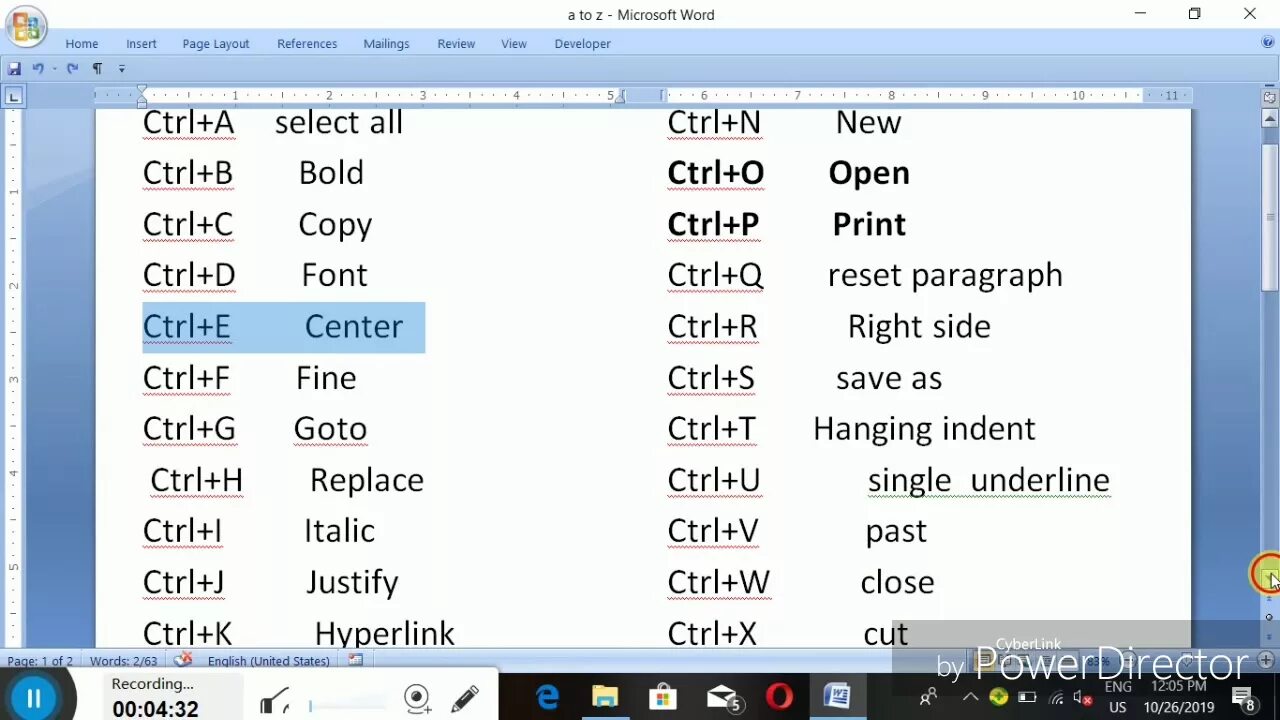Screen dimensions: 1280x720
Task: Select the recorder pencil annotation tool
Action: click(x=465, y=698)
